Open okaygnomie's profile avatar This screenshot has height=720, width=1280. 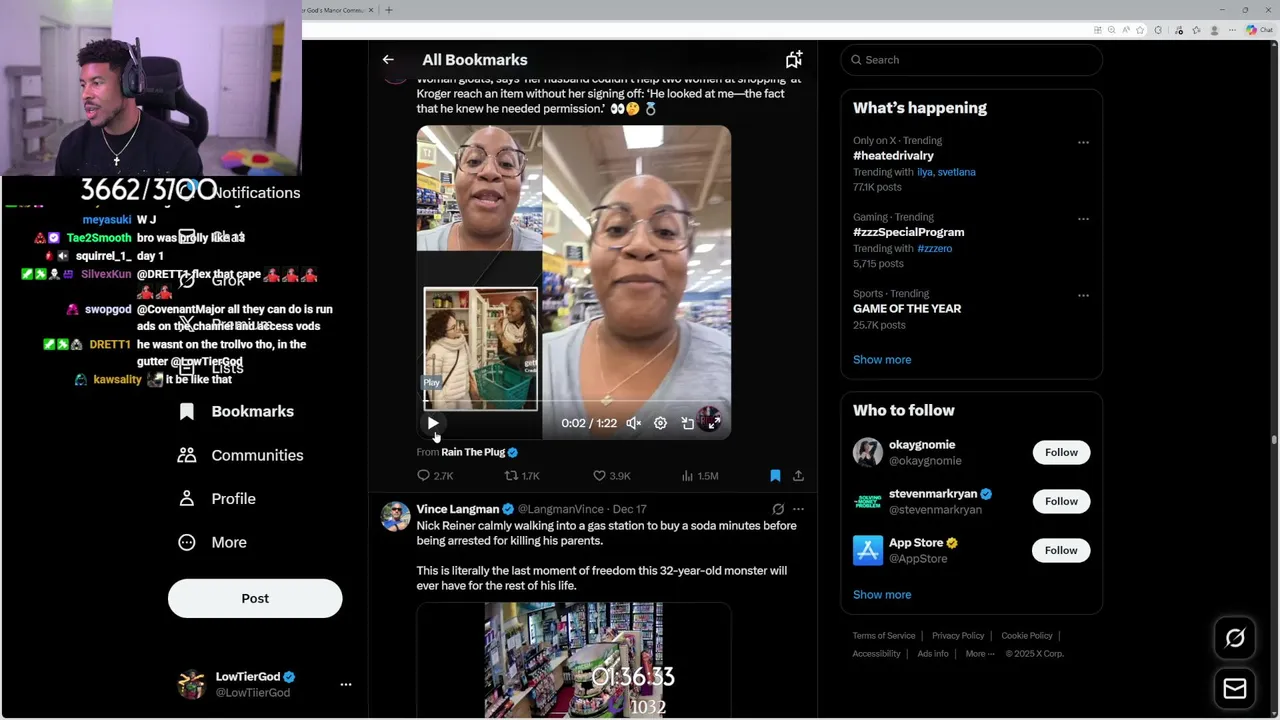(868, 452)
